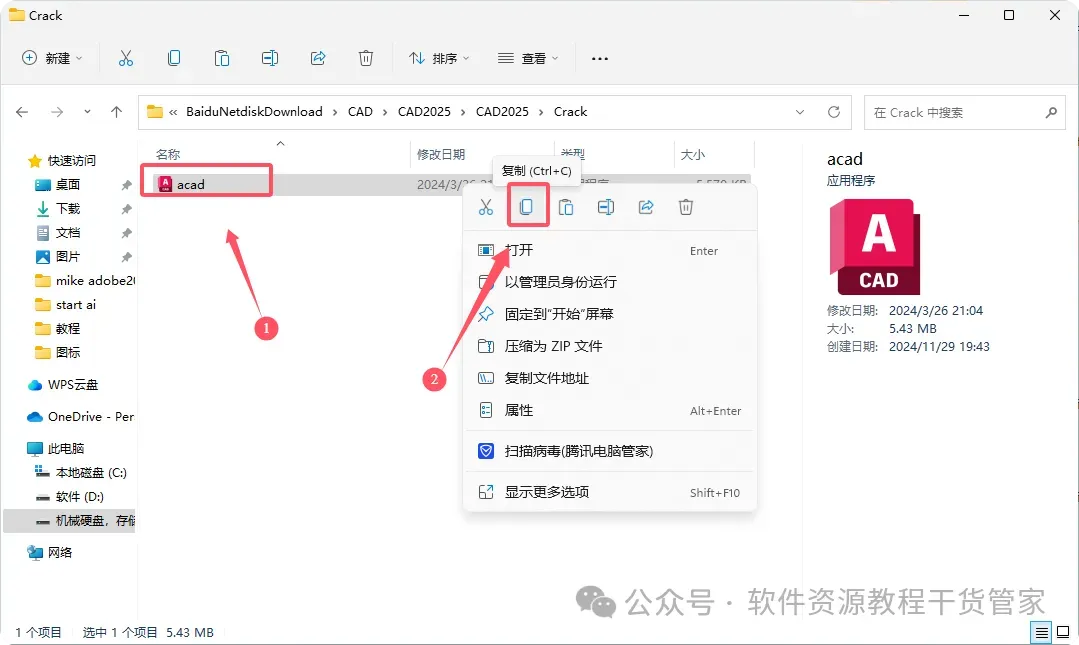Click the Paste icon in the top toolbar
The image size is (1079, 645).
click(x=222, y=59)
